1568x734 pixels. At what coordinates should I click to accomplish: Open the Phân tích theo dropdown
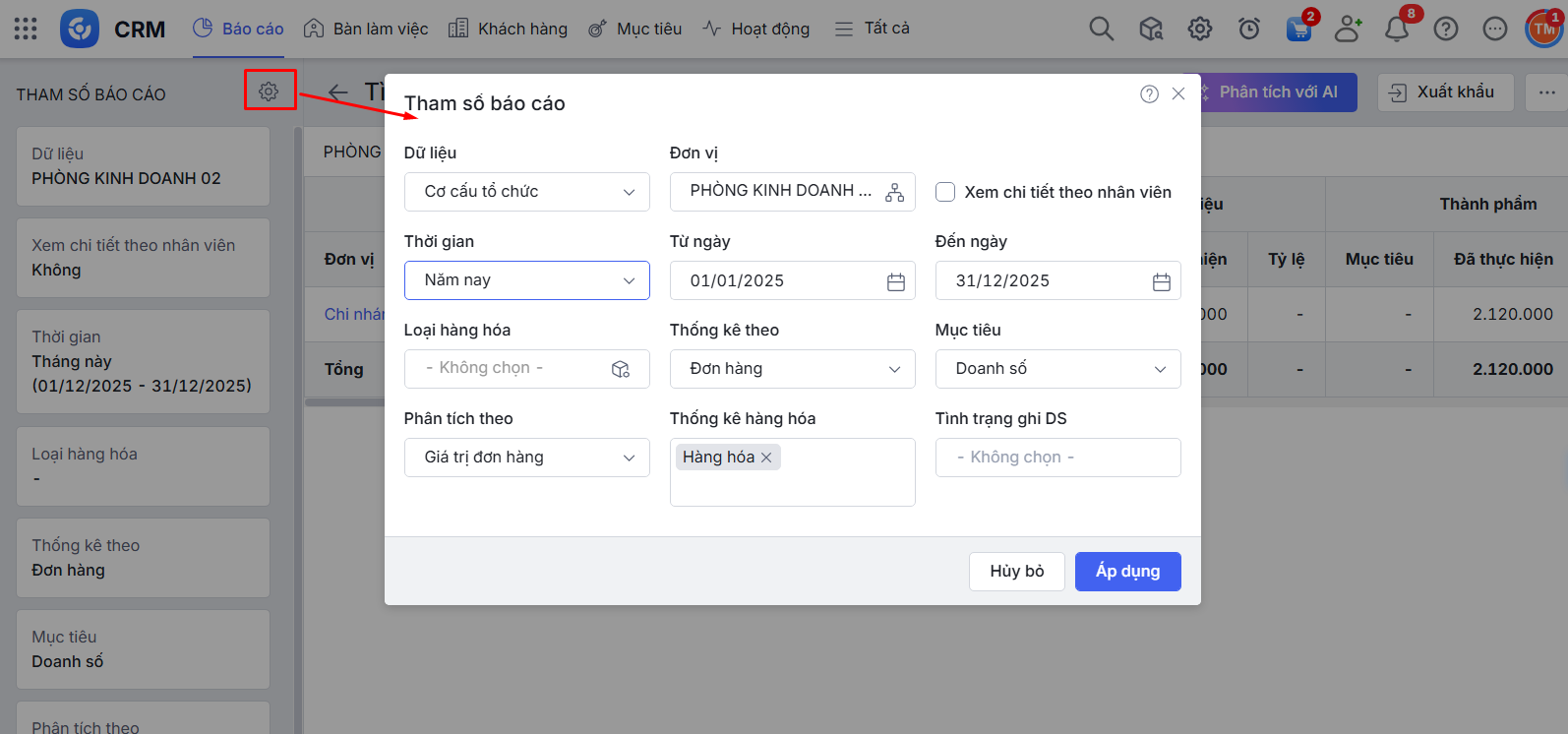(526, 458)
